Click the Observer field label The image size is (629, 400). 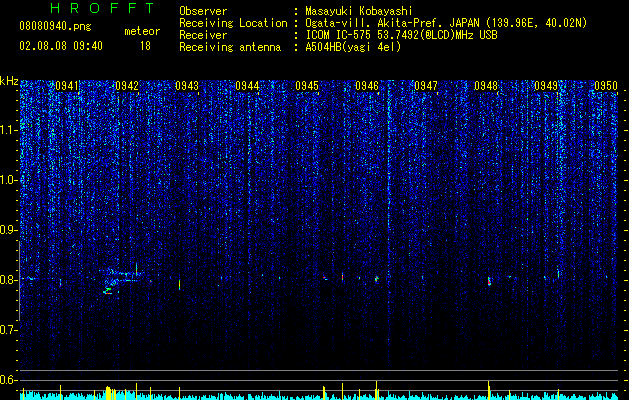pyautogui.click(x=203, y=11)
